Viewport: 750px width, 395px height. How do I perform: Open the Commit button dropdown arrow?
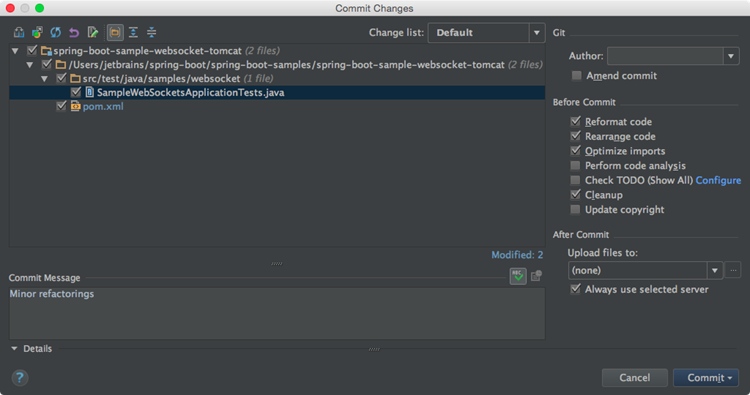[x=730, y=378]
